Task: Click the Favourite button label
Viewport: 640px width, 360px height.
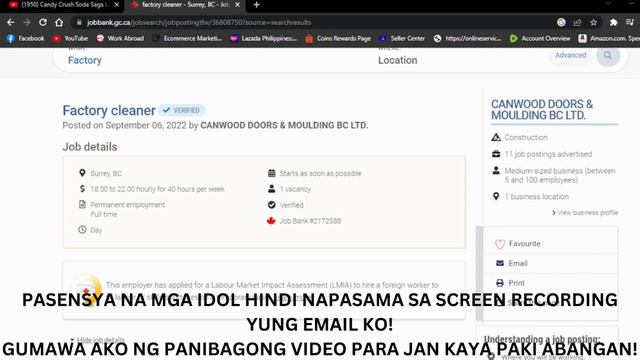Action: [524, 244]
